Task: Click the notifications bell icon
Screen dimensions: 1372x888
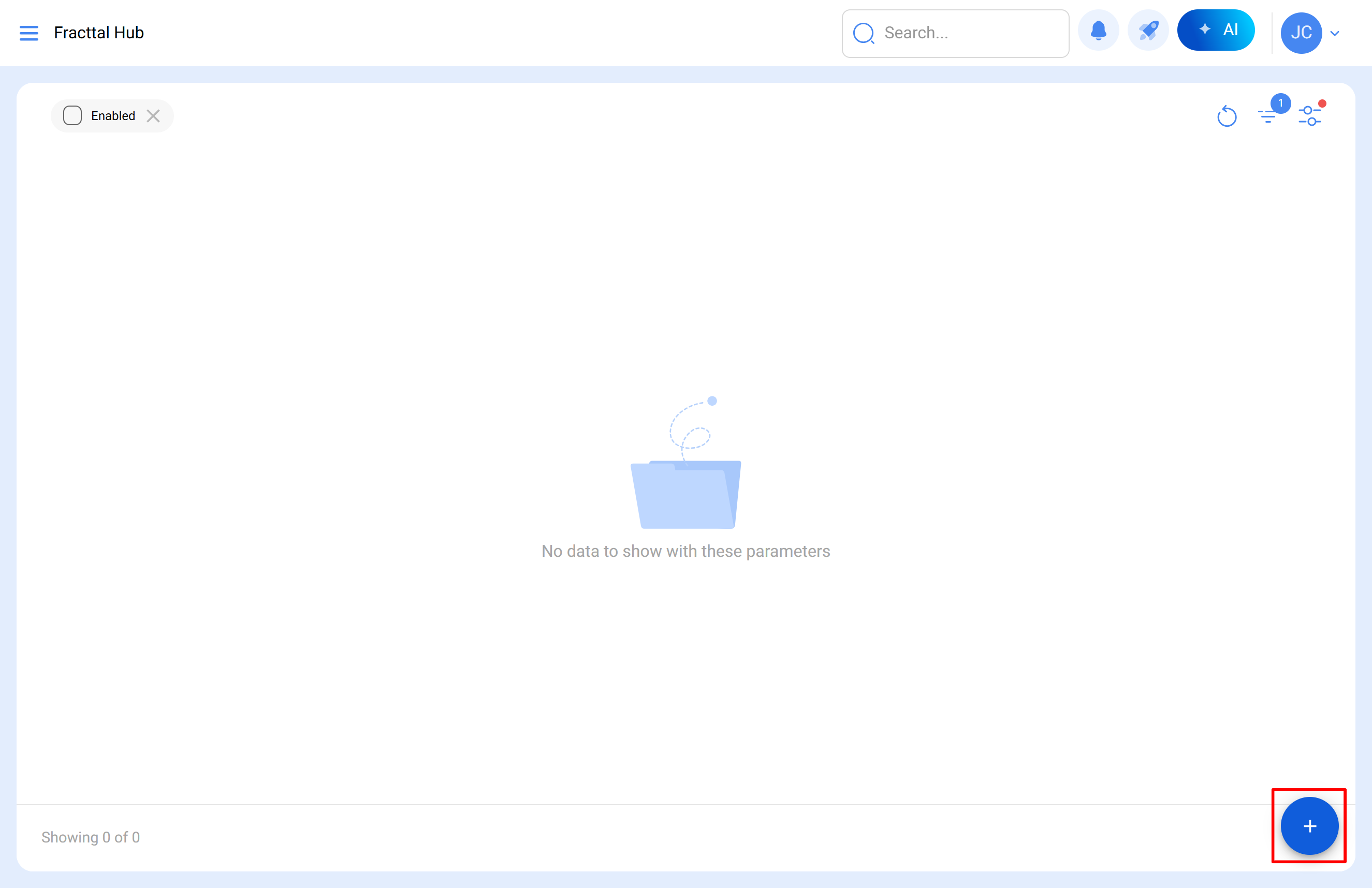Action: [x=1098, y=31]
